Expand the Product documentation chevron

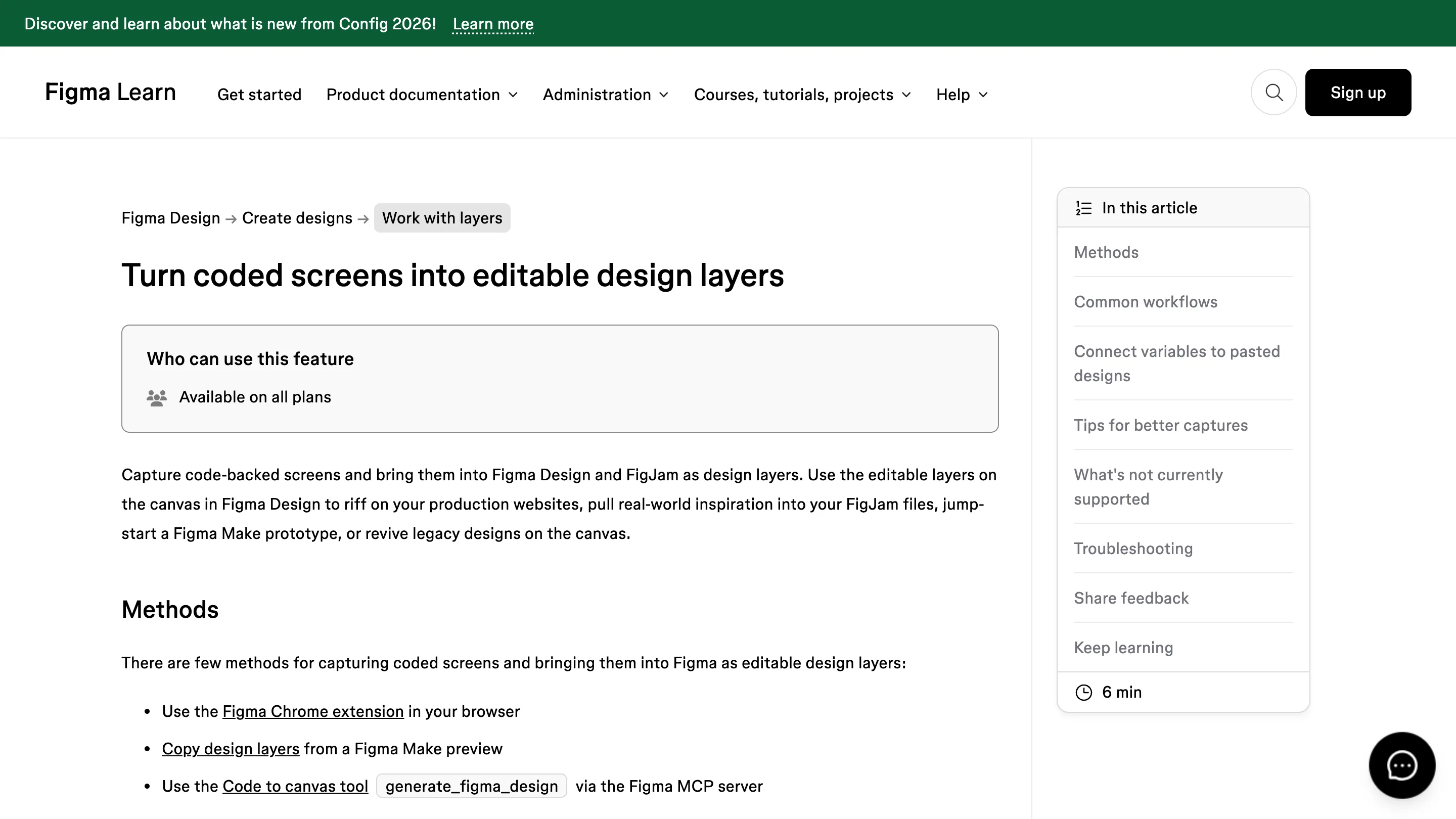tap(513, 95)
